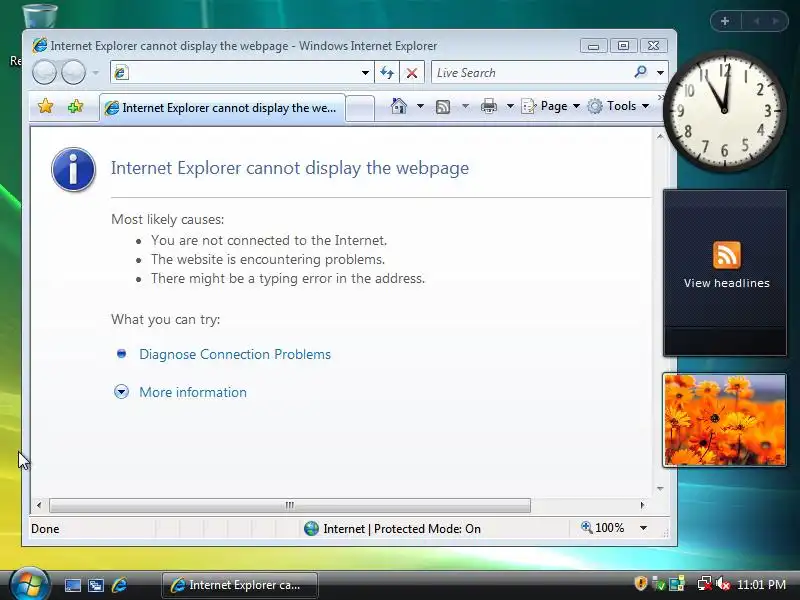Click the security shield tray icon

pyautogui.click(x=640, y=583)
